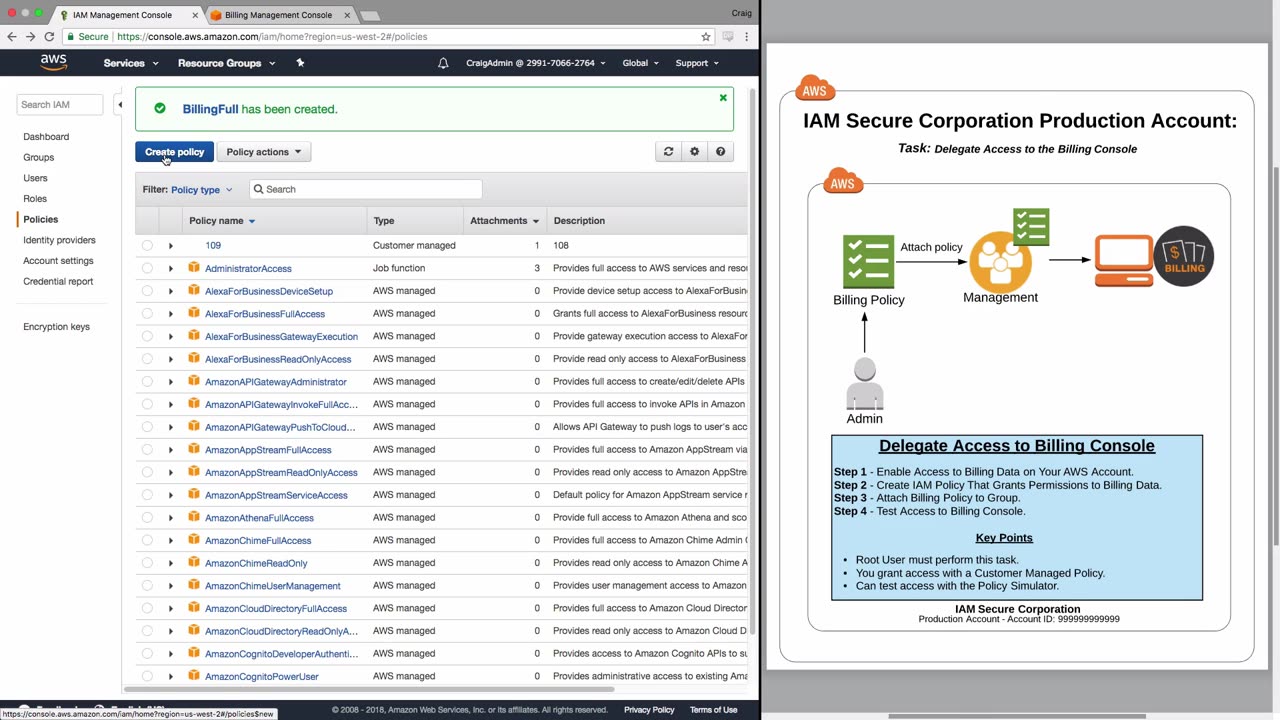Open the help question mark icon

pyautogui.click(x=720, y=152)
